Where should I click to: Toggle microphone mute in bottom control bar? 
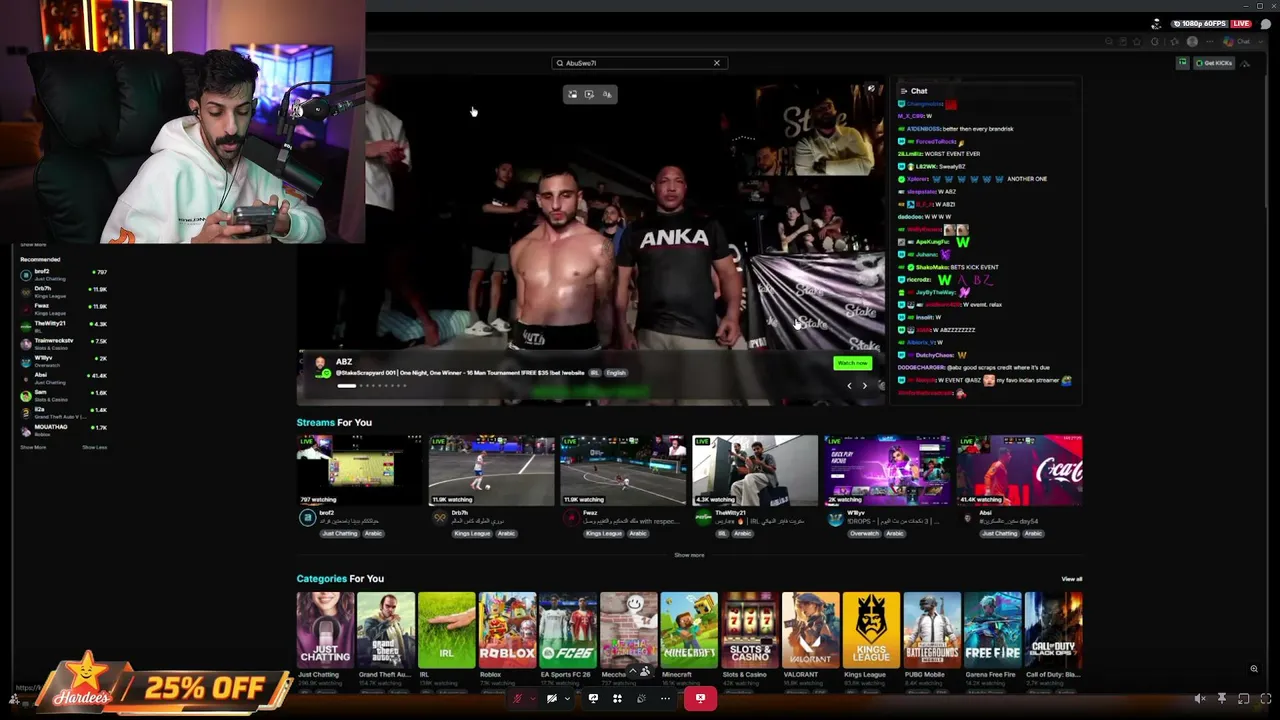click(x=517, y=699)
